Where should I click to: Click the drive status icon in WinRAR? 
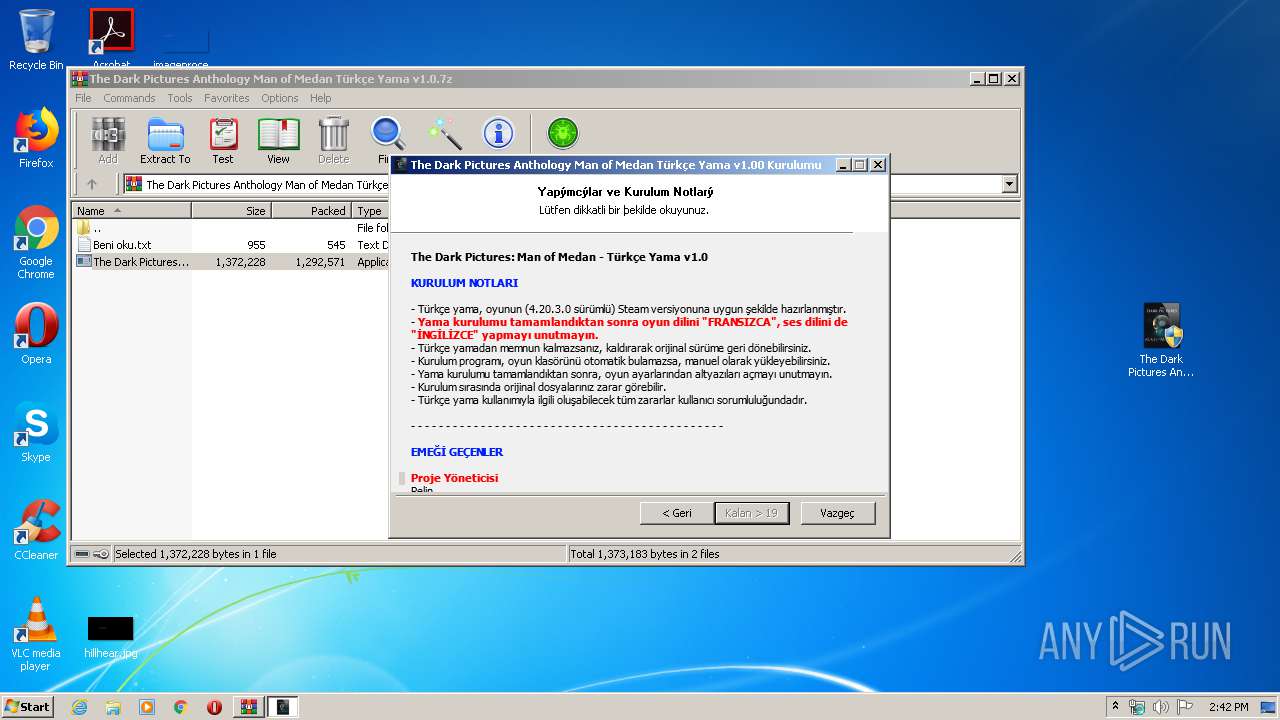tap(83, 554)
